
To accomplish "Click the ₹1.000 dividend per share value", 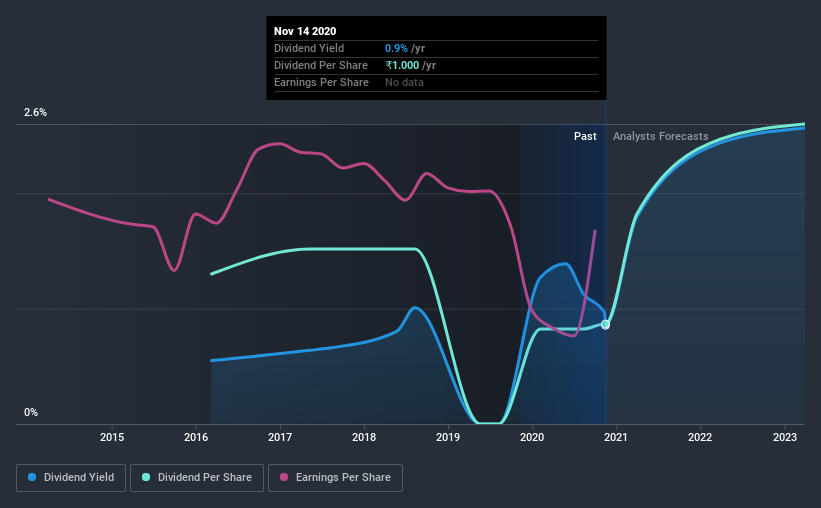I will pyautogui.click(x=402, y=65).
